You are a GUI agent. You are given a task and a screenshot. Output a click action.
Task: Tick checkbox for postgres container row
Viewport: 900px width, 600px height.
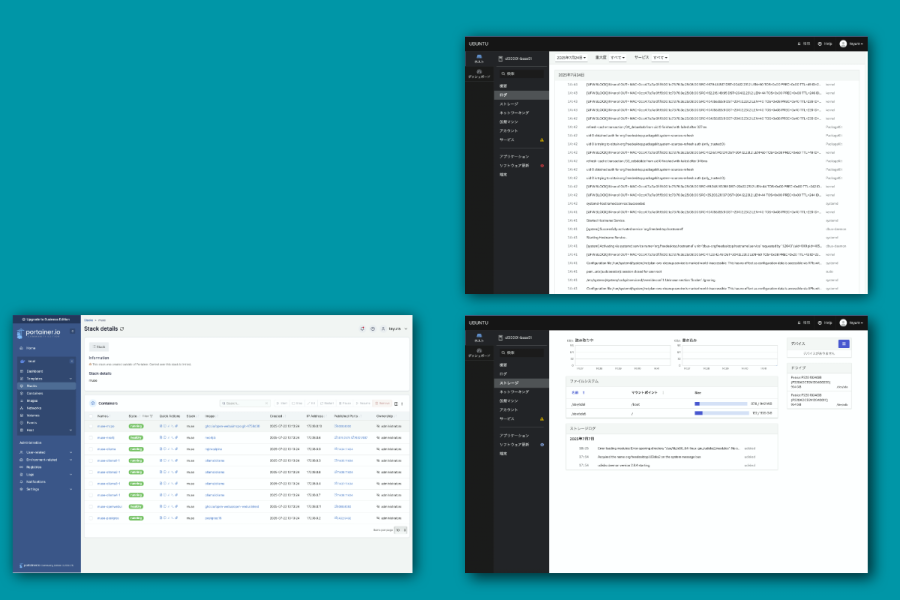pos(91,518)
